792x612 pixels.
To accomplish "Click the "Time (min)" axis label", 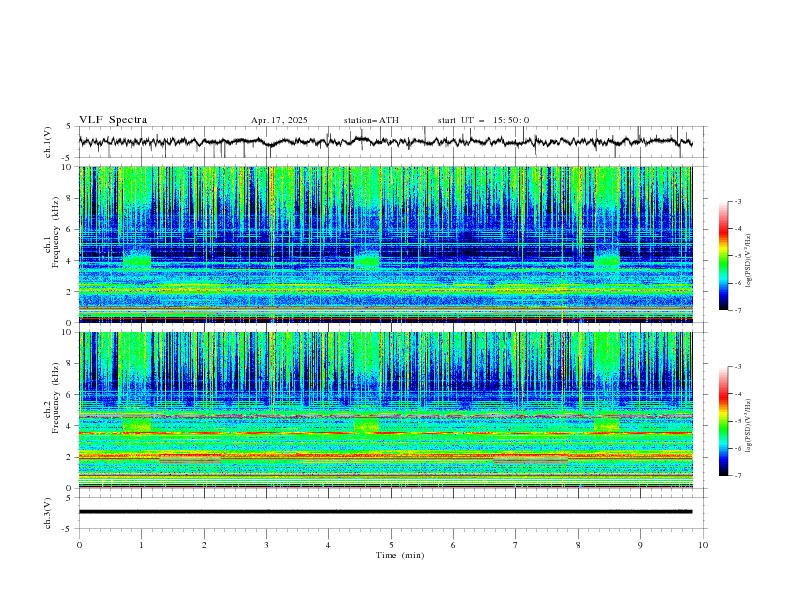I will point(400,555).
